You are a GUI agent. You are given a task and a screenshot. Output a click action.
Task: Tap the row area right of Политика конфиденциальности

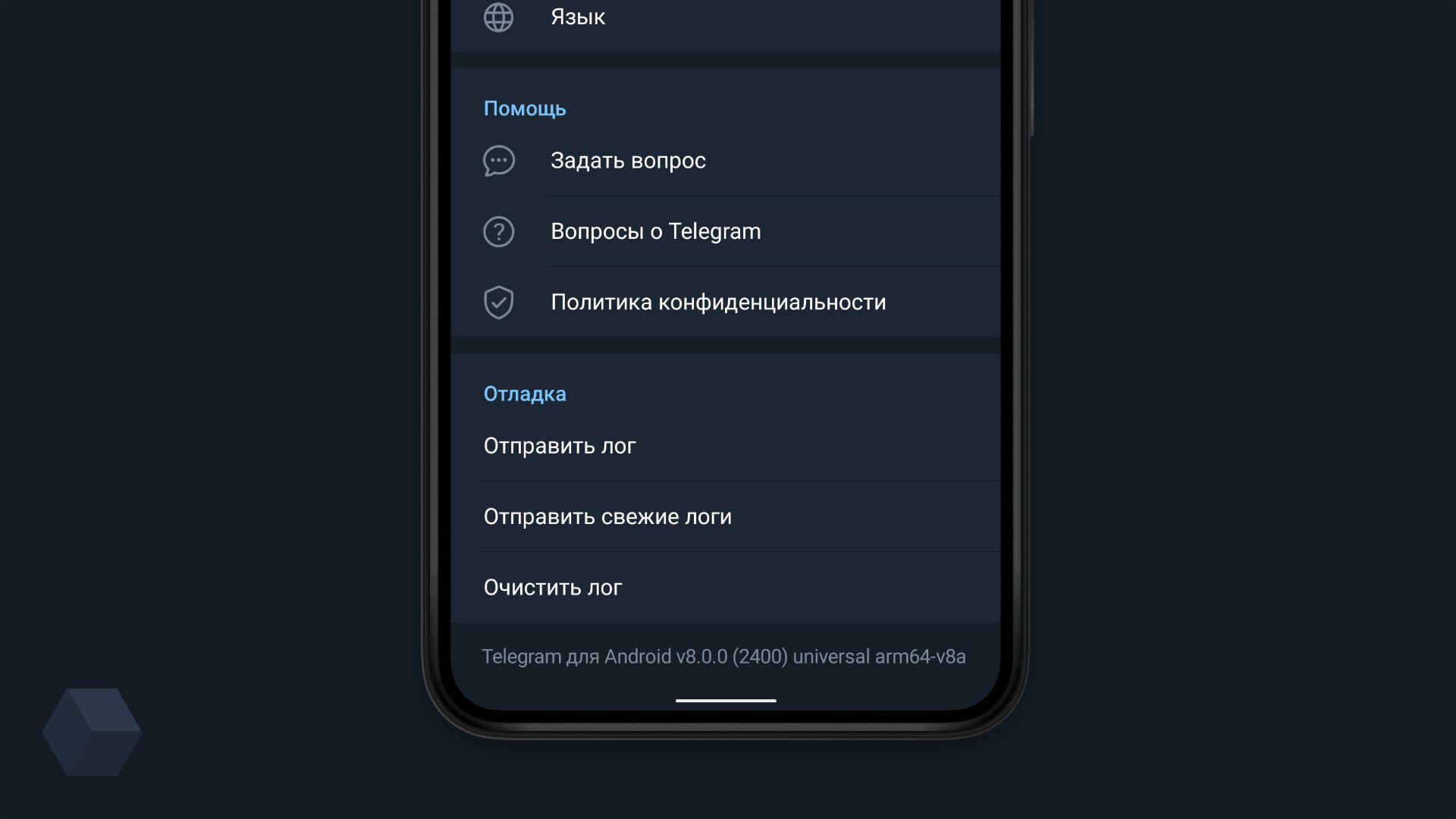coord(943,302)
